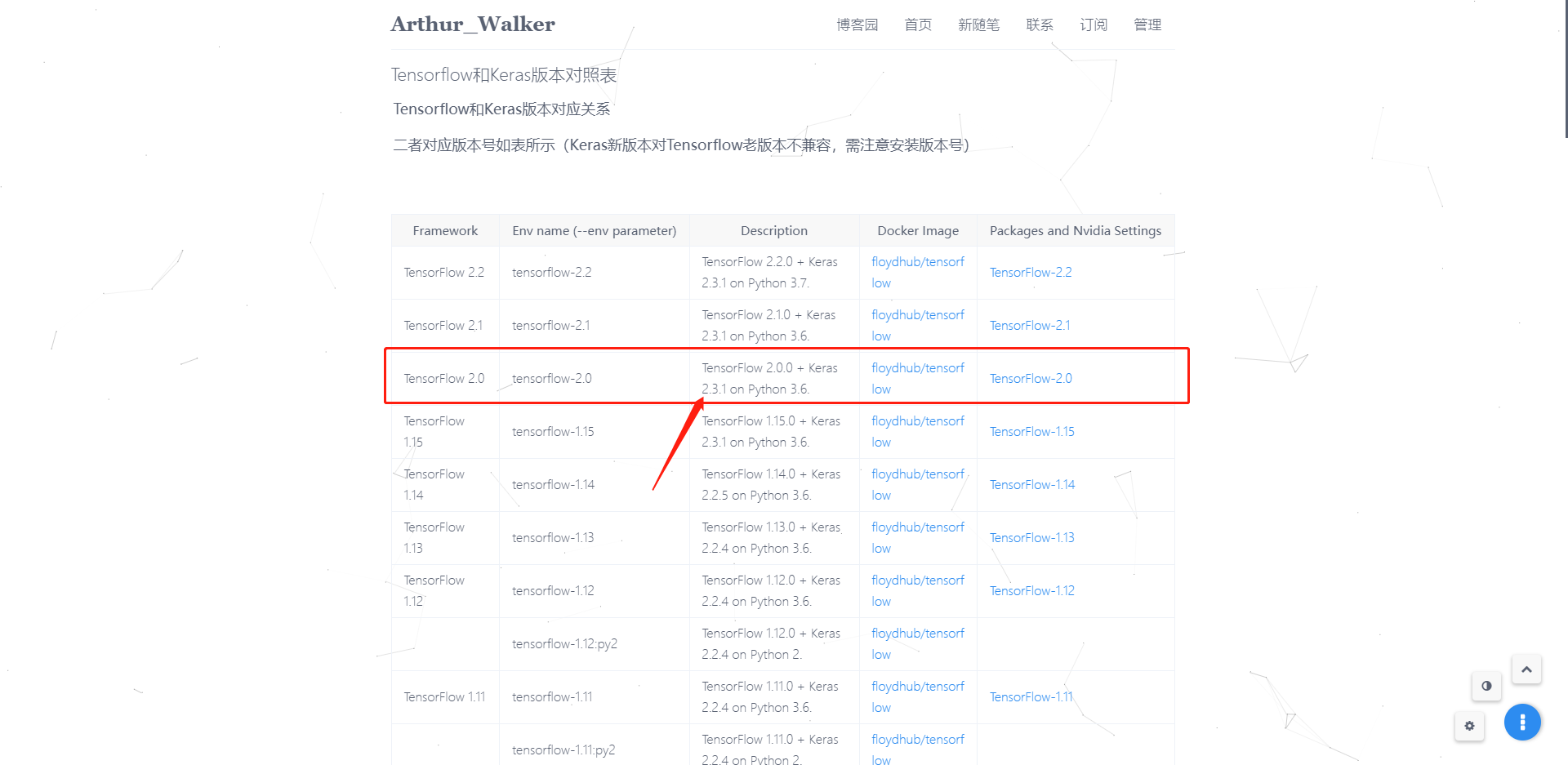Open floydhub docker link in tensorflow-1.12 row
The image size is (1568, 765).
click(918, 591)
